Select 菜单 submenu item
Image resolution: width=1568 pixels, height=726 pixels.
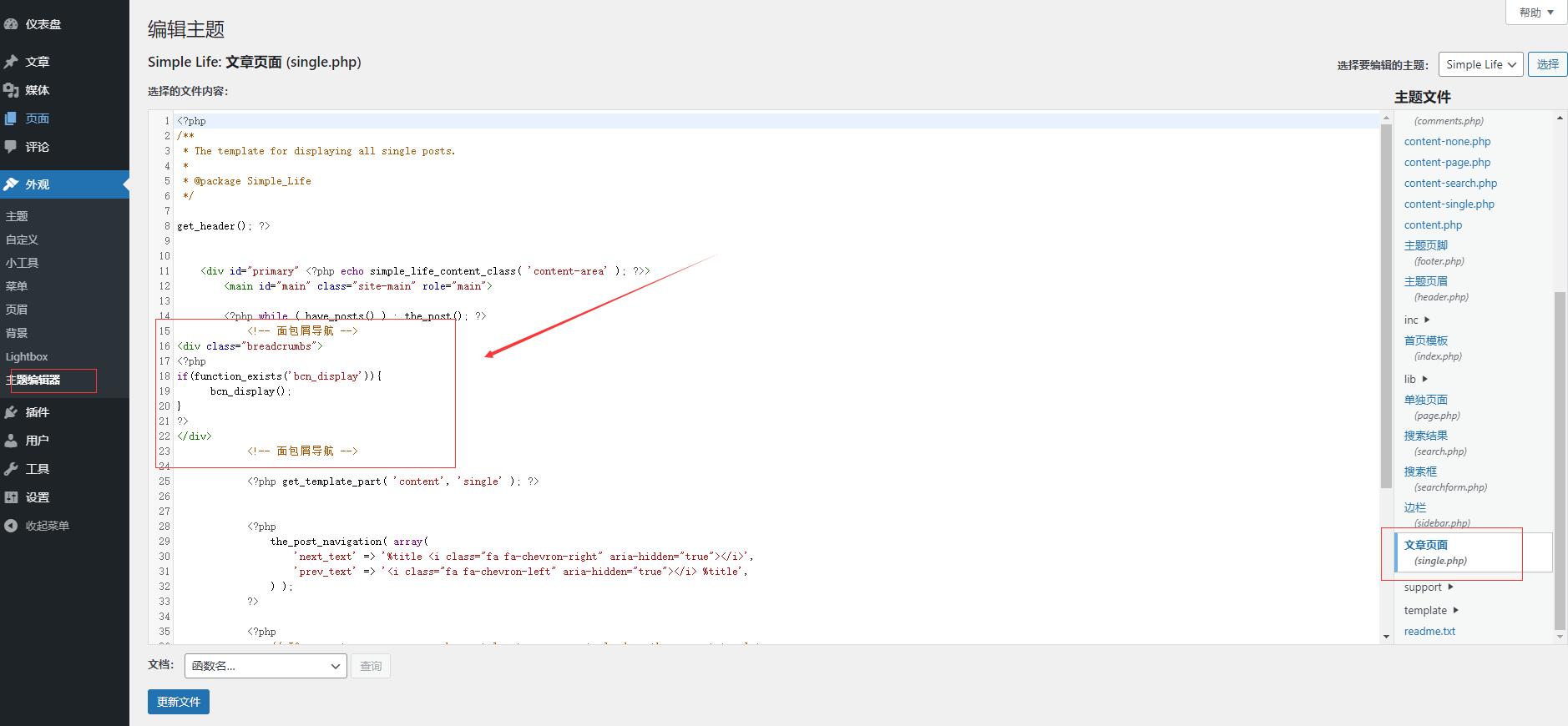tap(17, 286)
